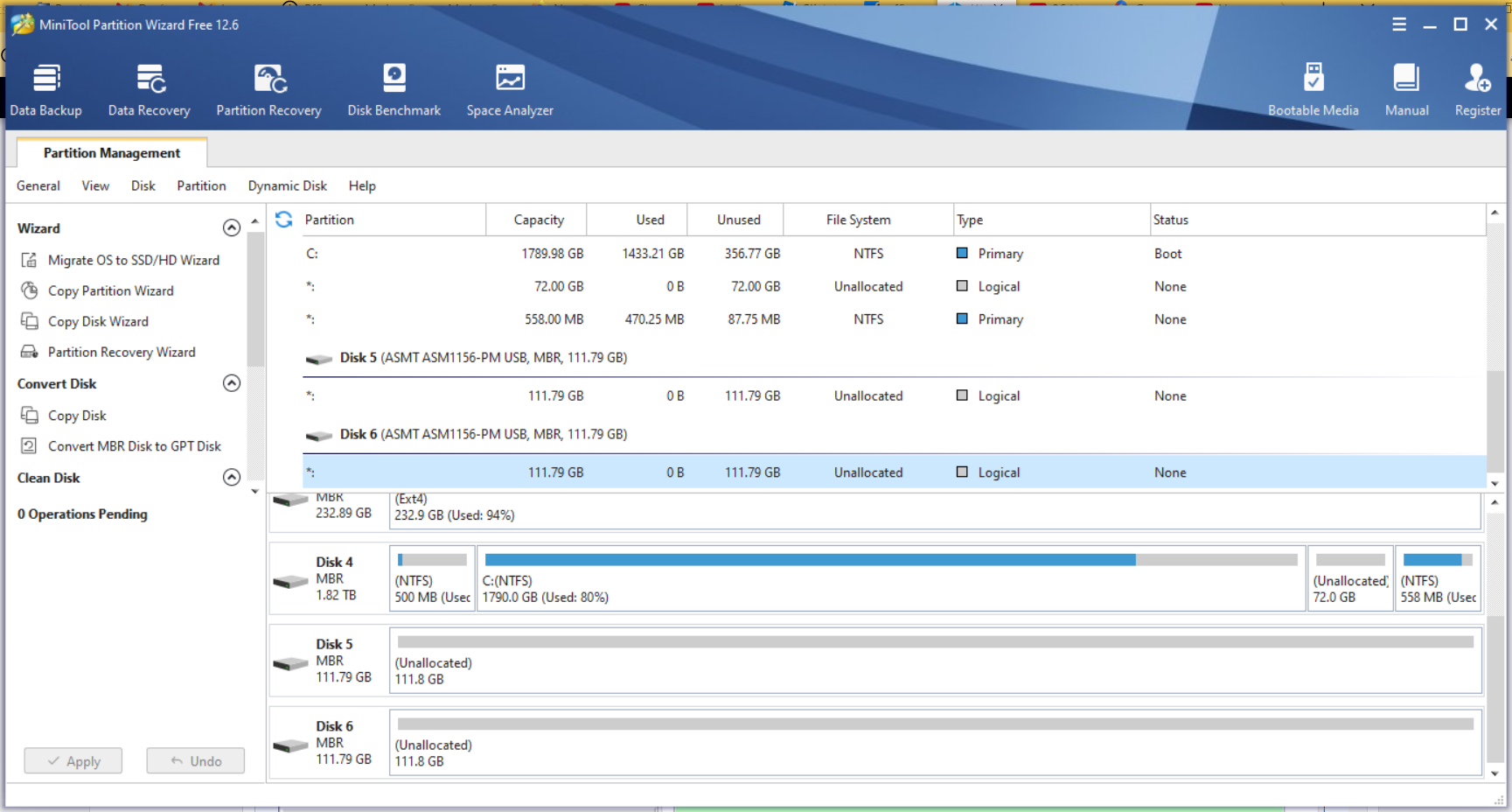This screenshot has width=1512, height=812.
Task: Click the Register icon
Action: (1477, 89)
